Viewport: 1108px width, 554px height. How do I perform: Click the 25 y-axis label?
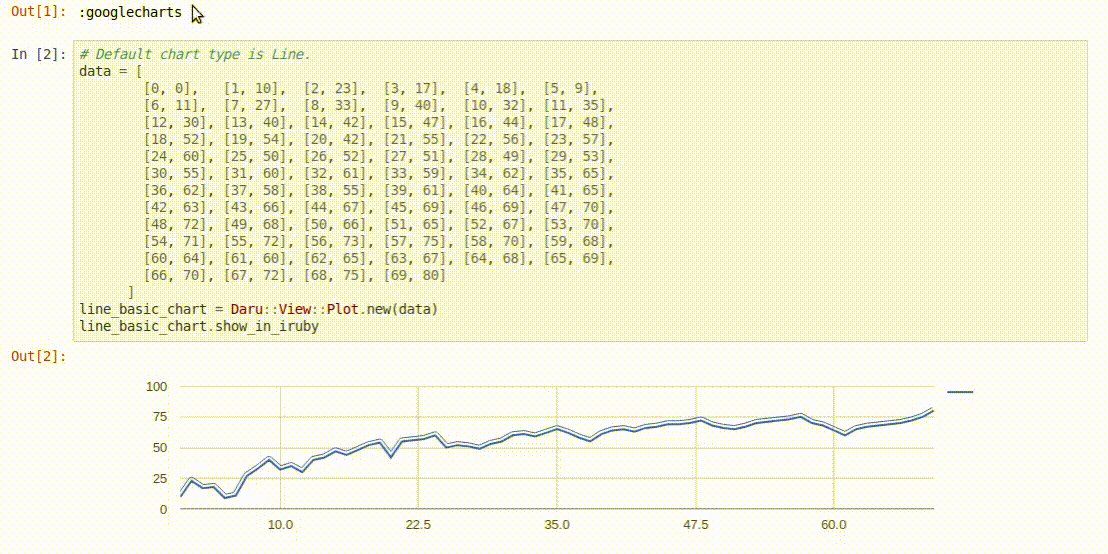[x=160, y=478]
